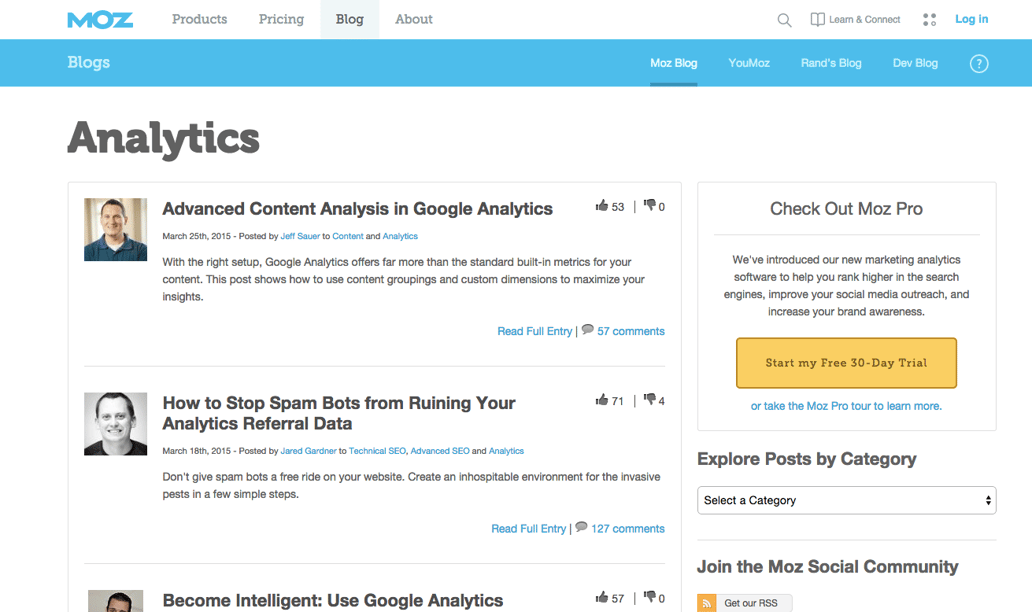Click the Log in link
The width and height of the screenshot is (1032, 612).
[971, 19]
